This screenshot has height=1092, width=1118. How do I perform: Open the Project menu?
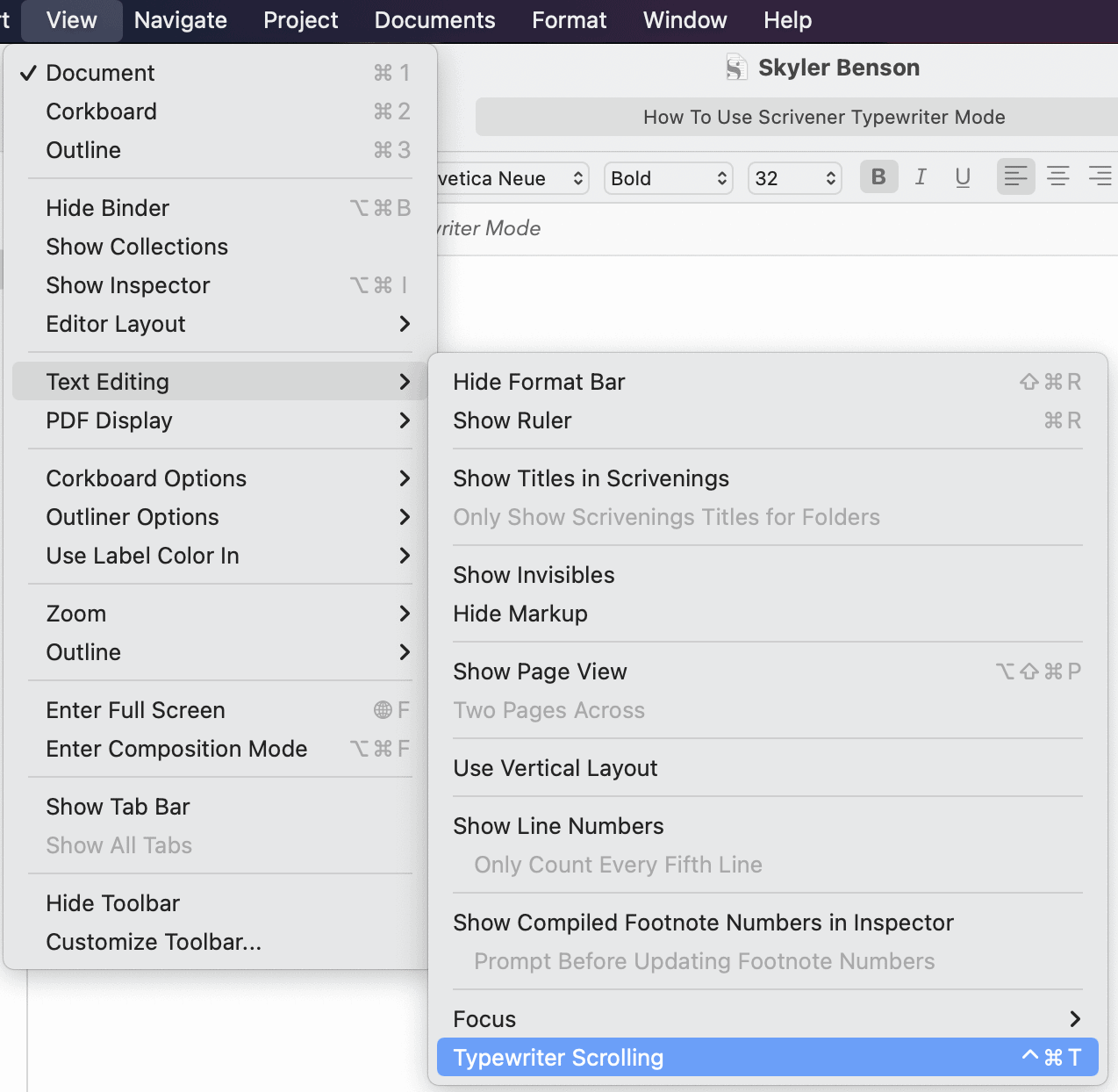(x=301, y=20)
